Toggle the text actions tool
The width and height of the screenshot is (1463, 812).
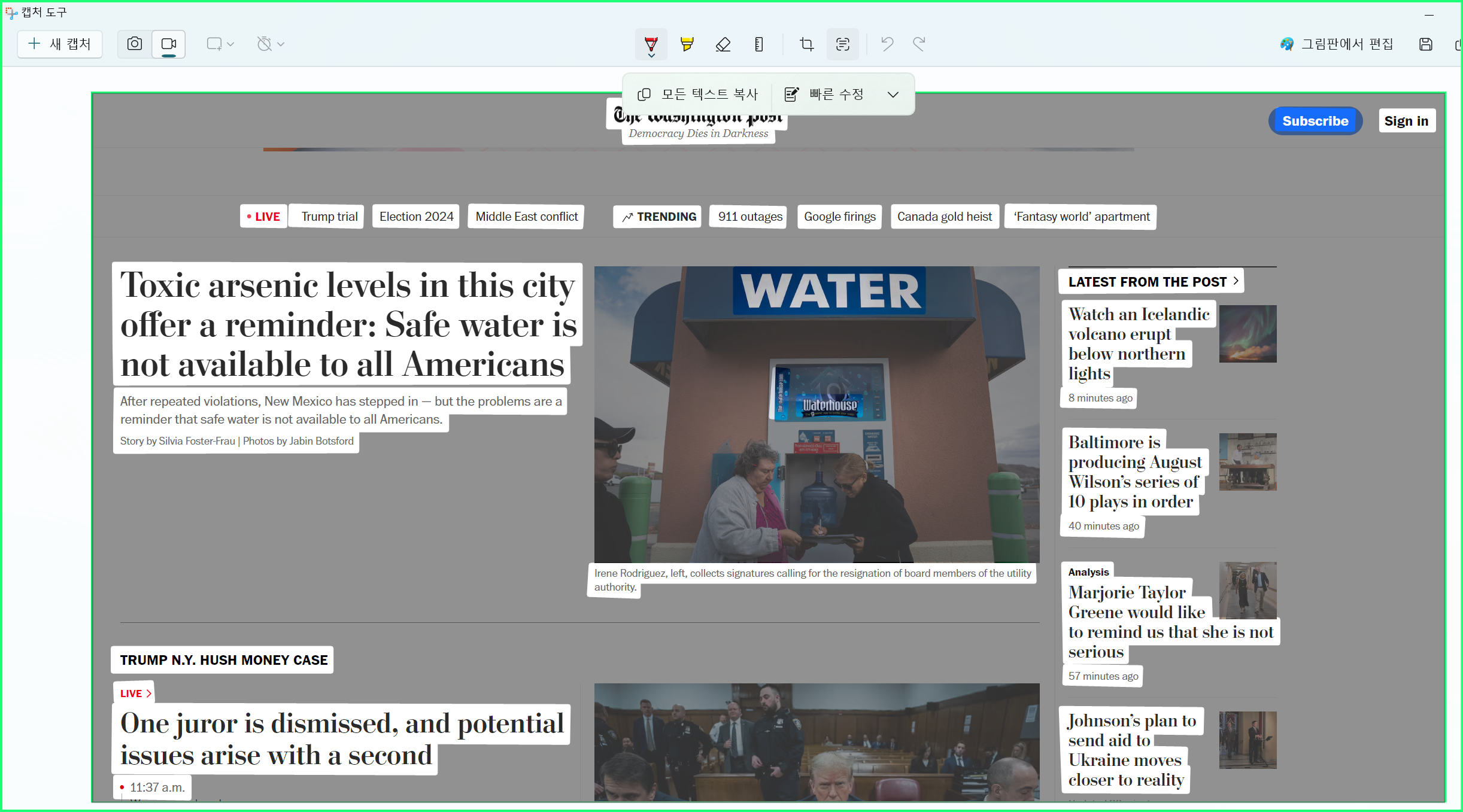click(842, 44)
